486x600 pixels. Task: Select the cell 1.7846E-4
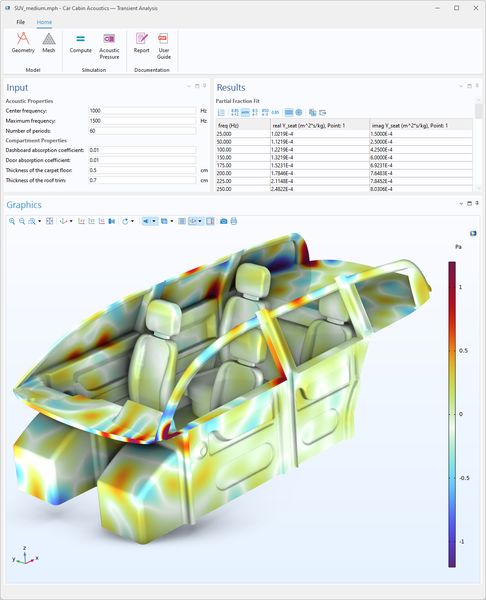320,173
